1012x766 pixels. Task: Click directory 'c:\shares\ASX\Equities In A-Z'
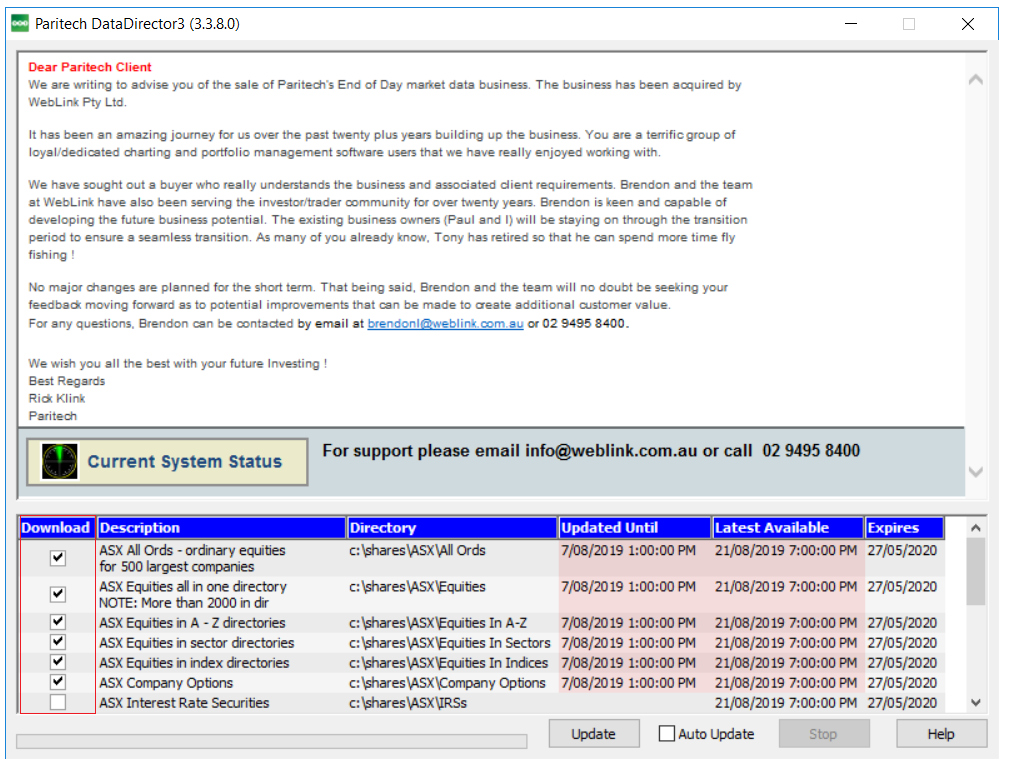tap(438, 623)
